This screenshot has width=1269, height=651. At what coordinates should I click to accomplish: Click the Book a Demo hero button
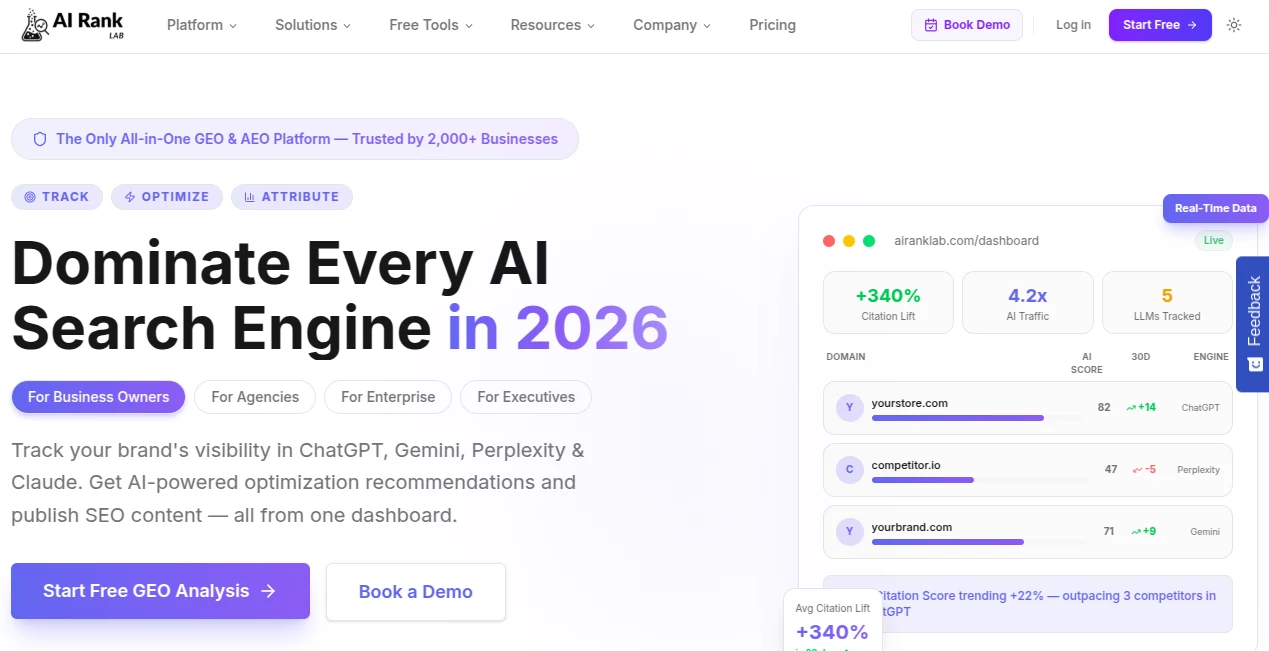[x=416, y=592]
